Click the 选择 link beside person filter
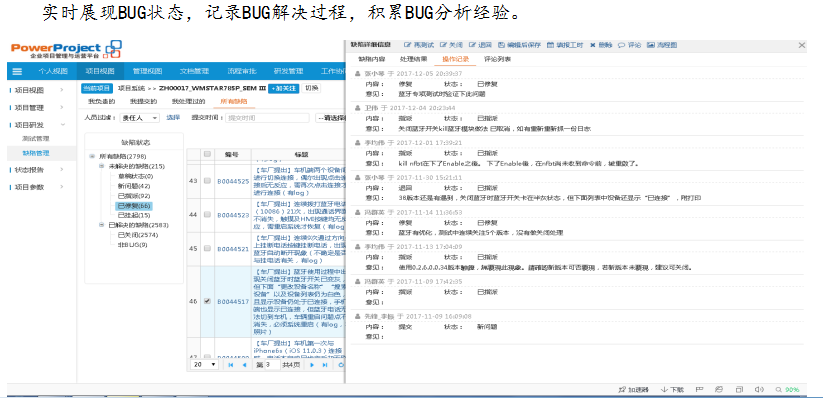Image resolution: width=823 pixels, height=398 pixels. click(x=173, y=118)
